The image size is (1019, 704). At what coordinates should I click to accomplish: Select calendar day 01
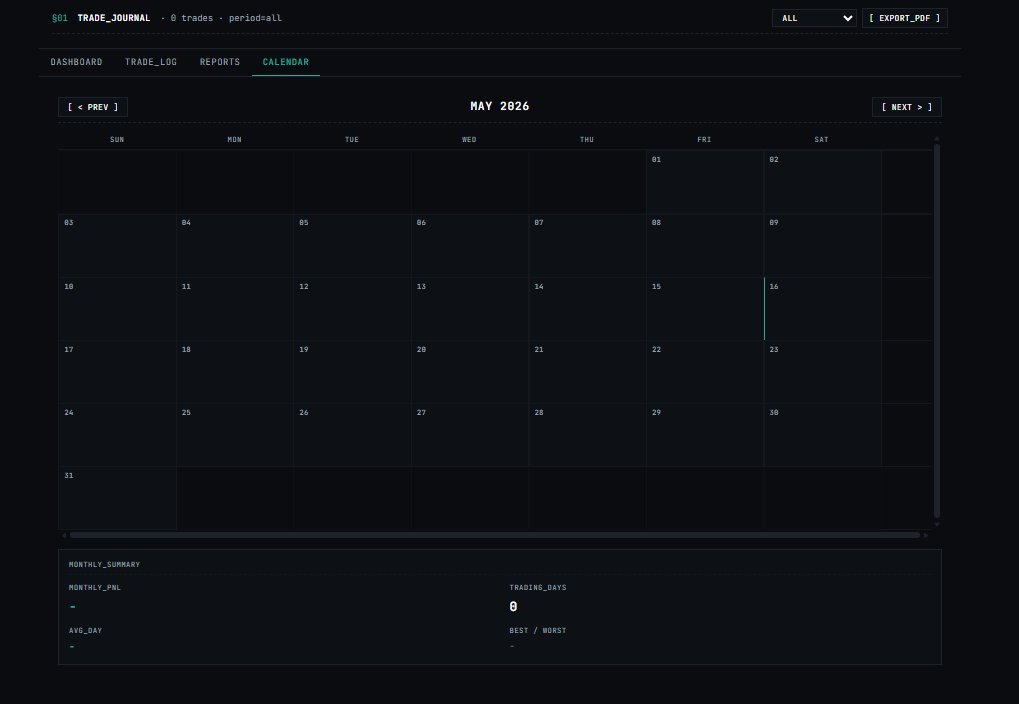coord(705,182)
